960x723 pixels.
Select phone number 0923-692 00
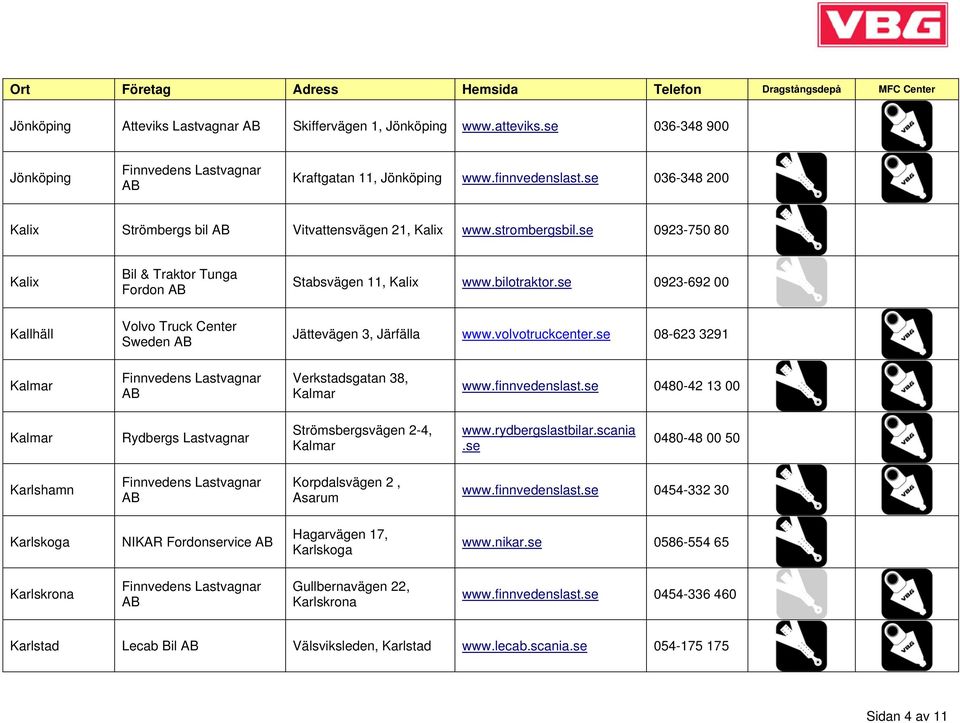pos(691,282)
